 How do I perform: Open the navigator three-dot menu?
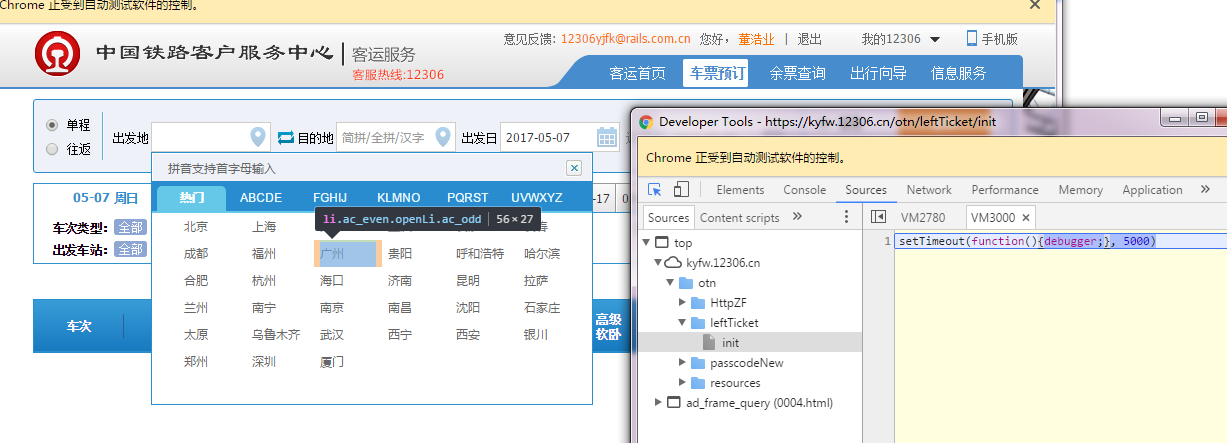846,217
